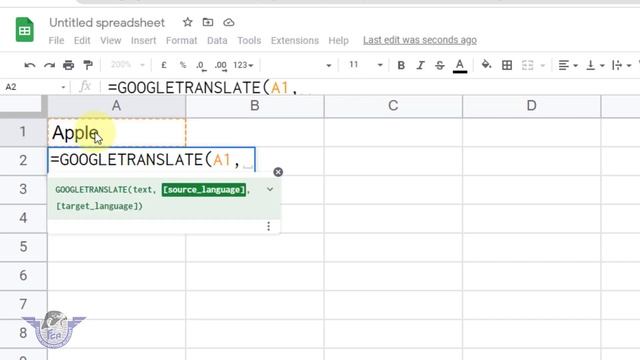640x360 pixels.
Task: Open the Borders tool
Action: (x=507, y=65)
